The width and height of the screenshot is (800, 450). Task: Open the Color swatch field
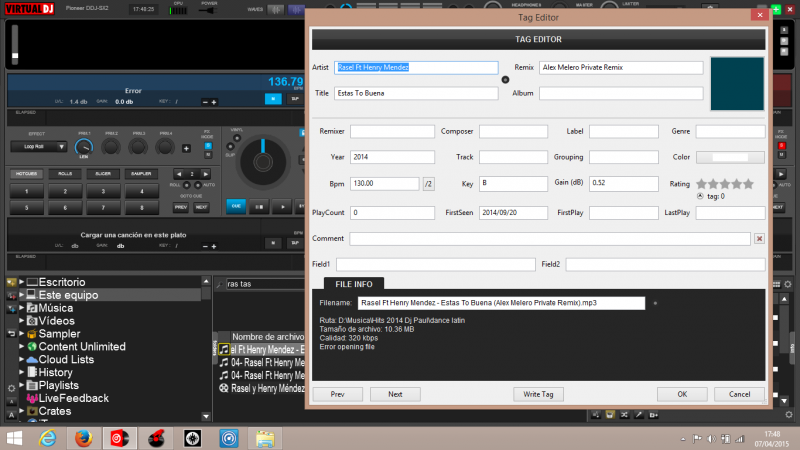[730, 157]
